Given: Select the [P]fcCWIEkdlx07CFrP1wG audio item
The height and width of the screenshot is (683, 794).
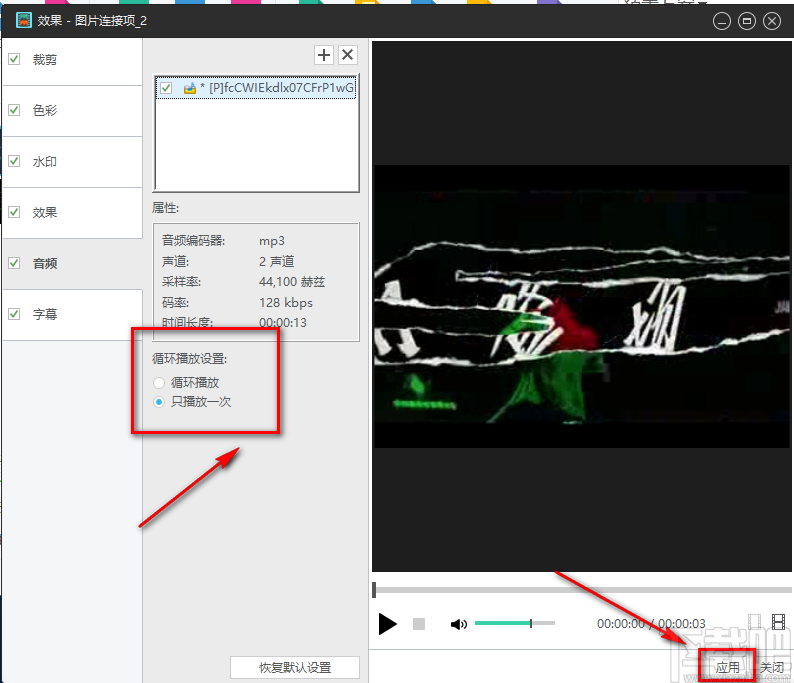Looking at the screenshot, I should [256, 88].
